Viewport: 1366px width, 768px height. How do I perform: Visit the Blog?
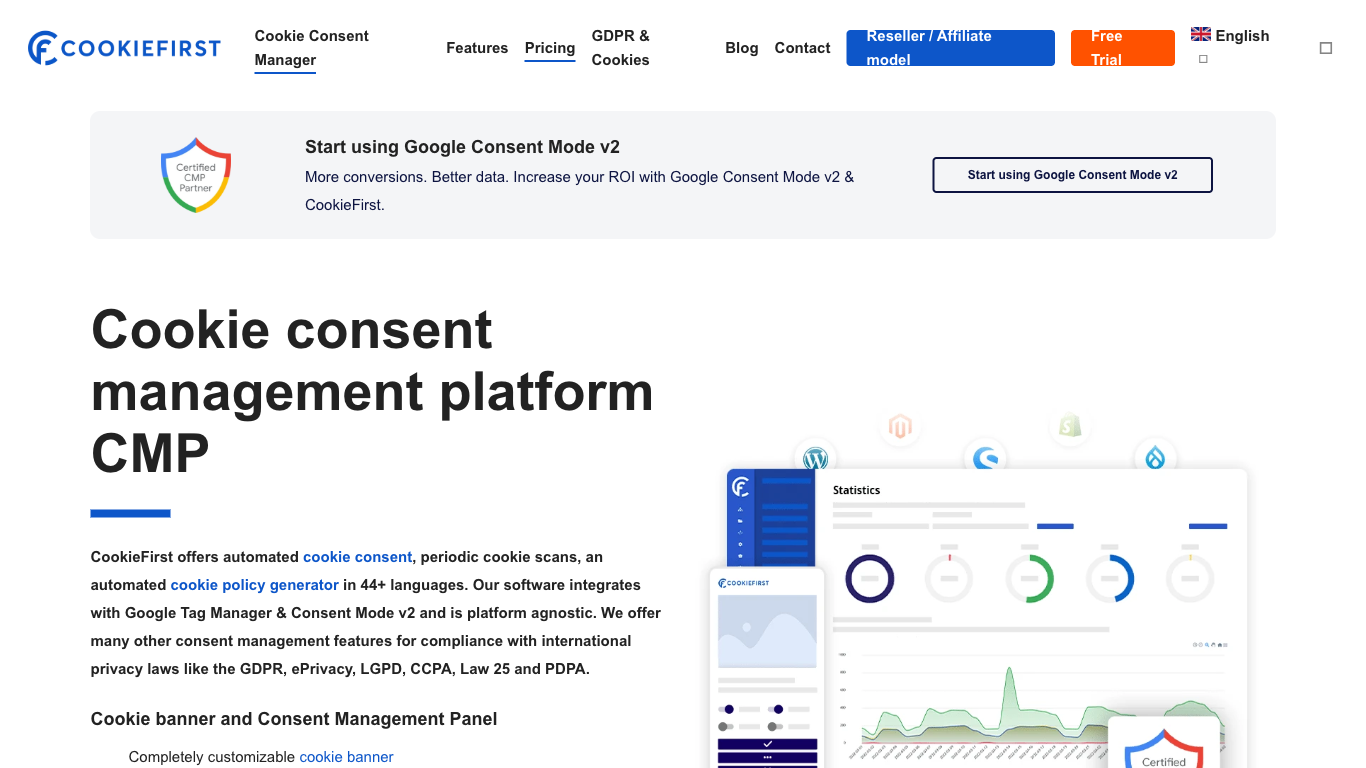pyautogui.click(x=742, y=48)
